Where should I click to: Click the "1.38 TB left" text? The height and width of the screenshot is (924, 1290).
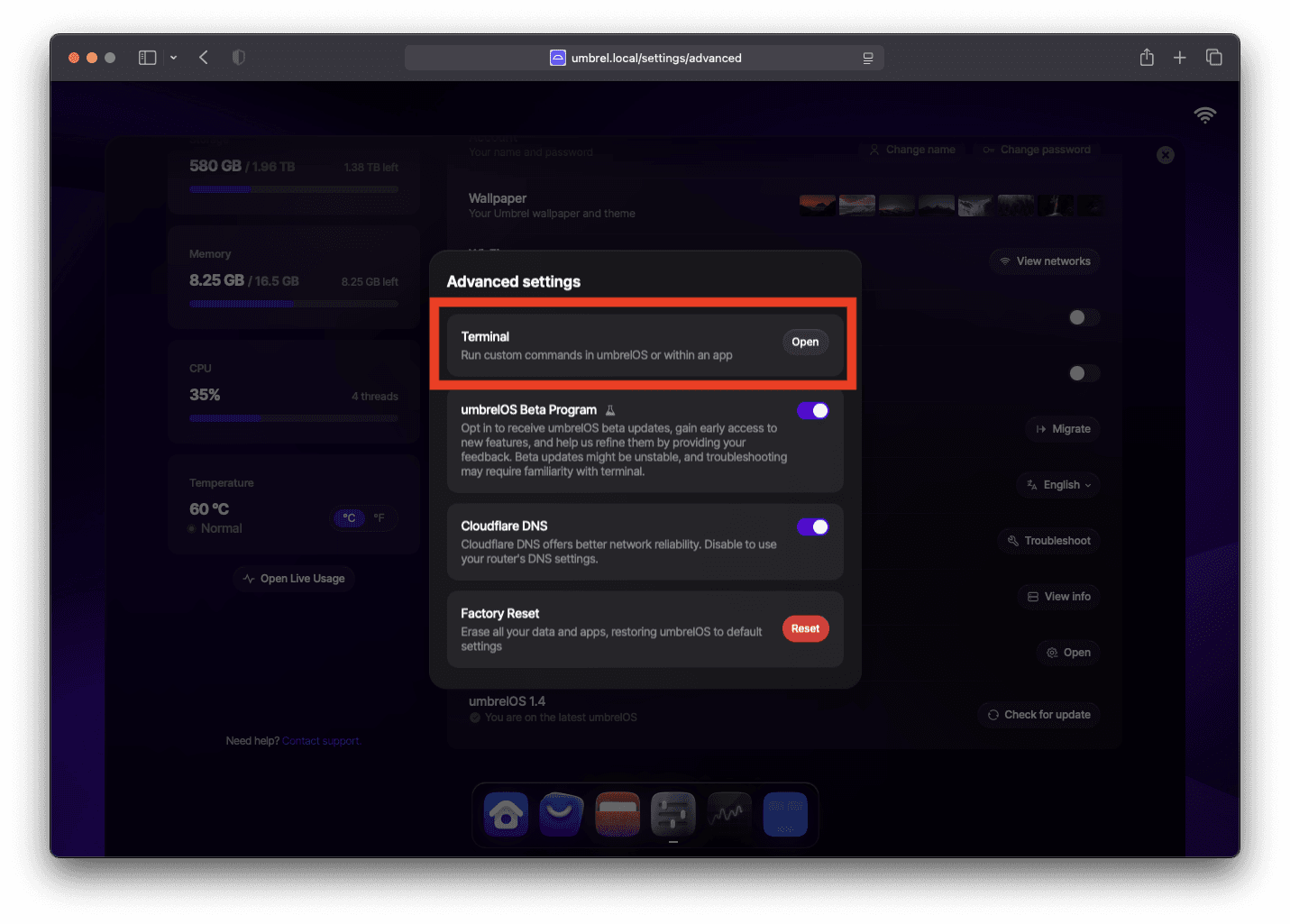pos(371,168)
